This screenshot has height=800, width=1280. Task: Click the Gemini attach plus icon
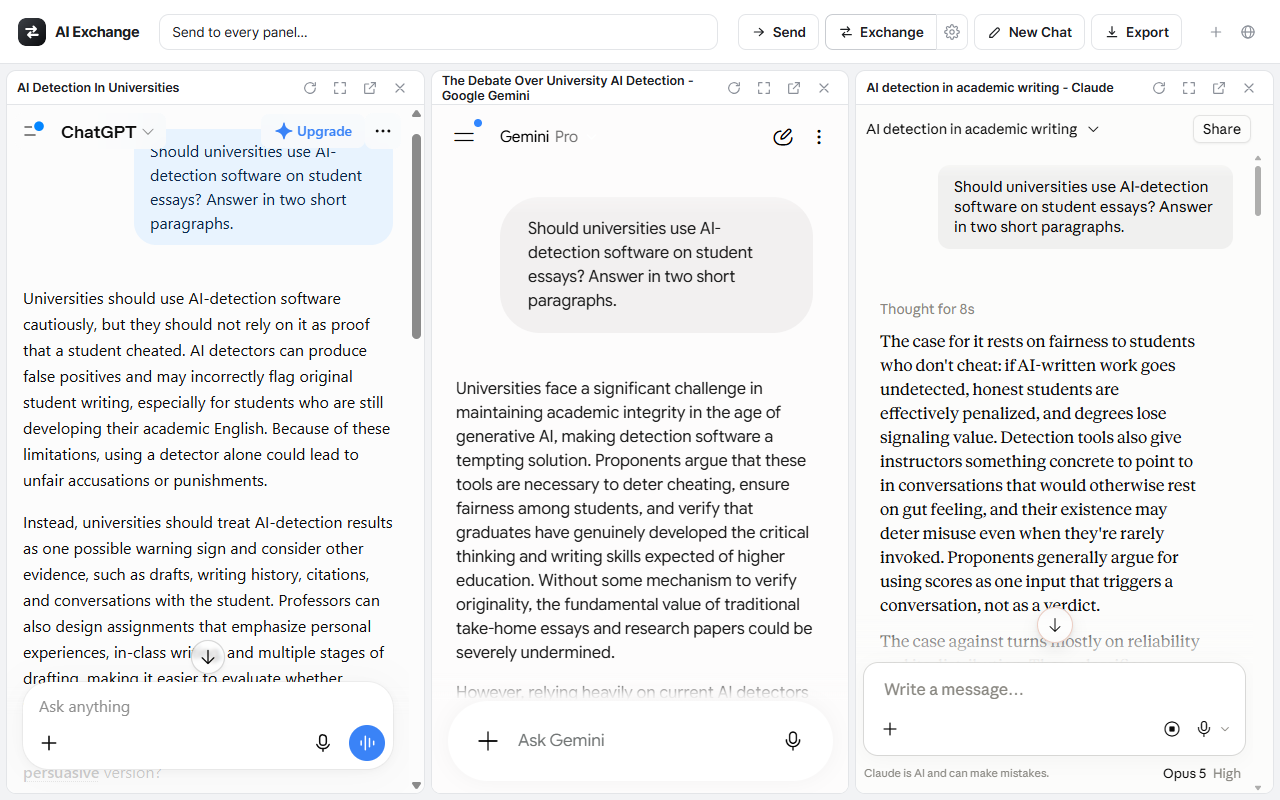click(x=488, y=741)
